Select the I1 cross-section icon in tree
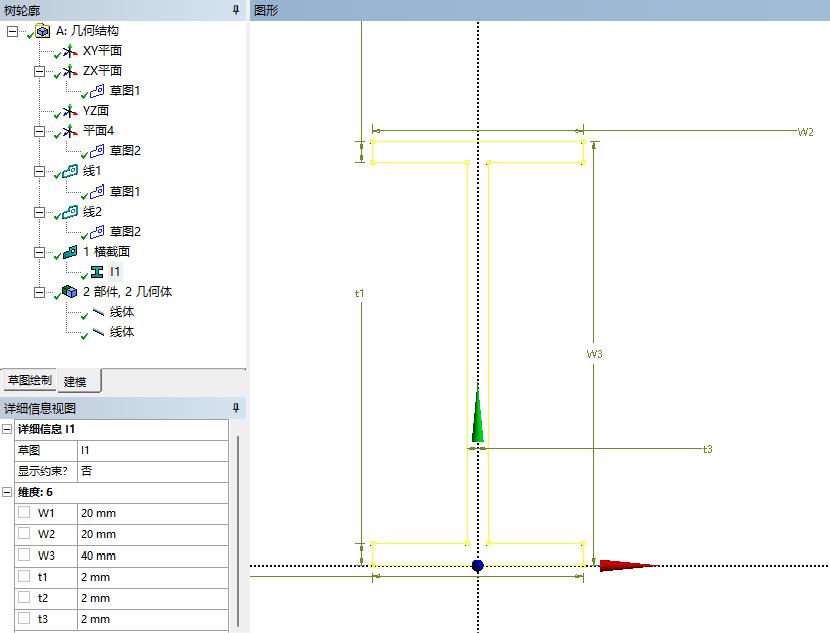This screenshot has height=633, width=830. (x=97, y=271)
